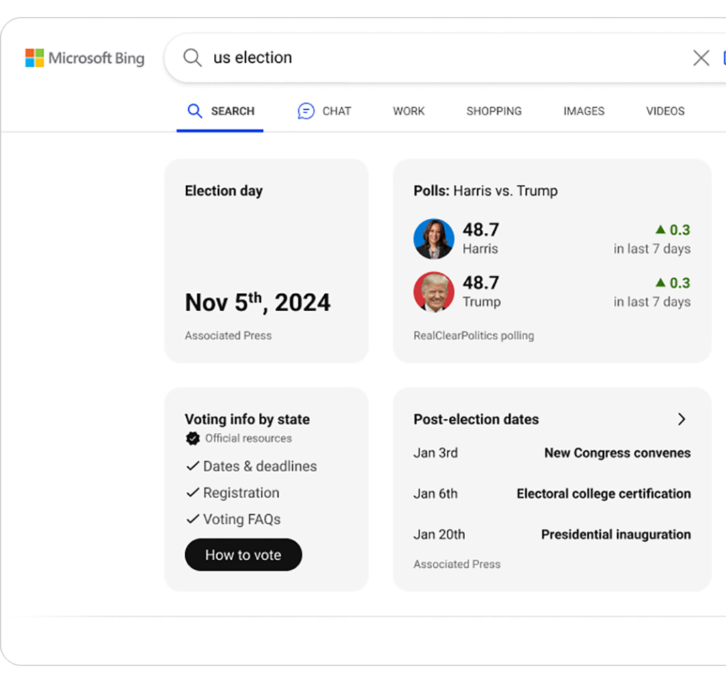Click the Harris profile photo

tap(434, 239)
